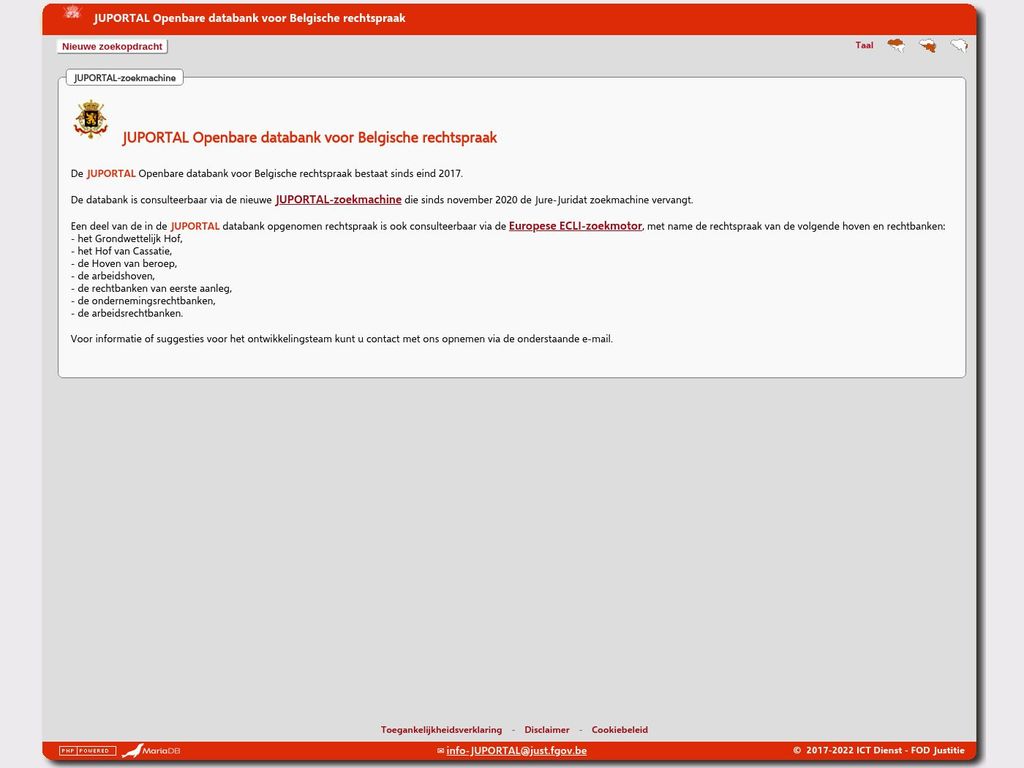Open the Europese ECLI-zoekmotor link
The width and height of the screenshot is (1024, 768).
pos(575,226)
